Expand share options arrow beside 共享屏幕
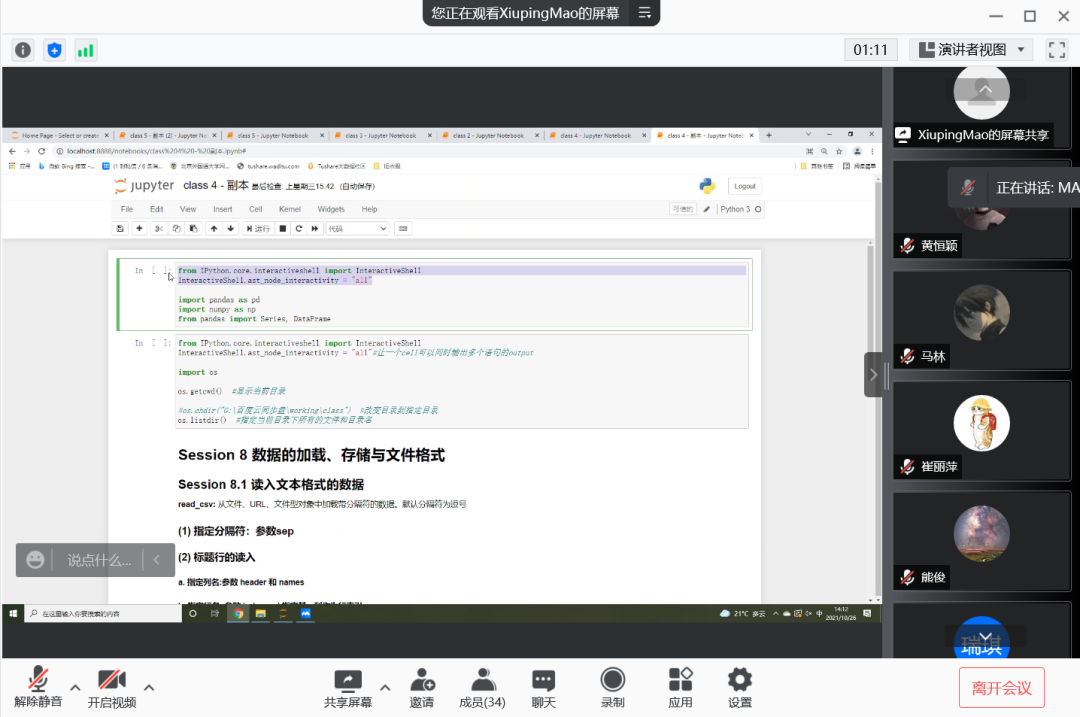The image size is (1080, 717). point(385,687)
